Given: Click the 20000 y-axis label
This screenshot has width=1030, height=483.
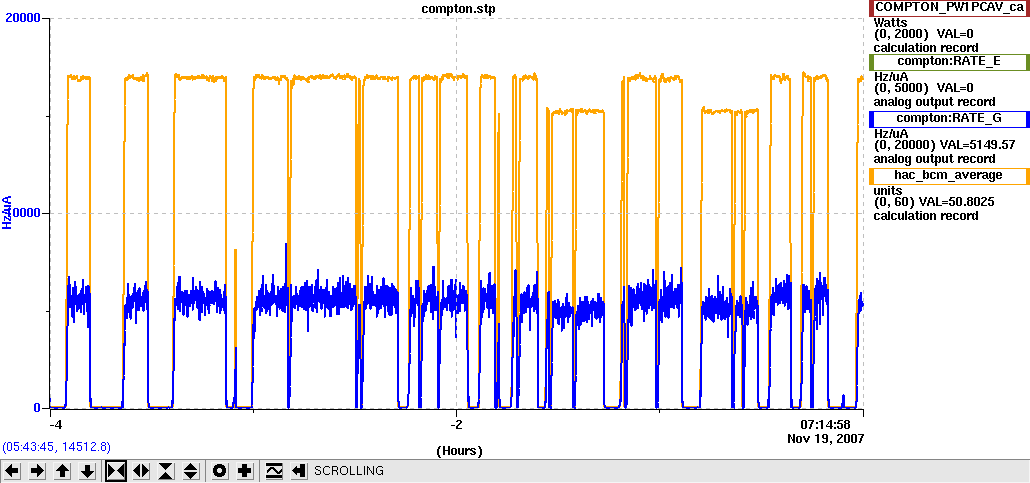Looking at the screenshot, I should click(x=24, y=18).
